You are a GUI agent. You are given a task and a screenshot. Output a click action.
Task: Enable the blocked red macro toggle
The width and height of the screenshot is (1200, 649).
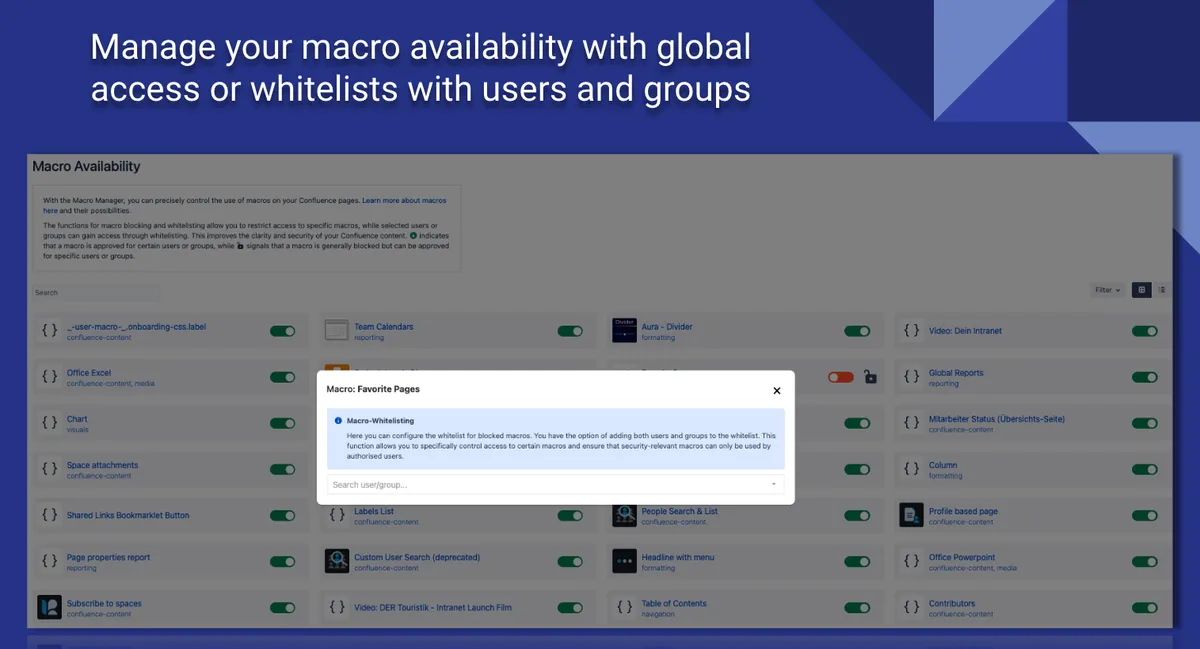point(841,377)
